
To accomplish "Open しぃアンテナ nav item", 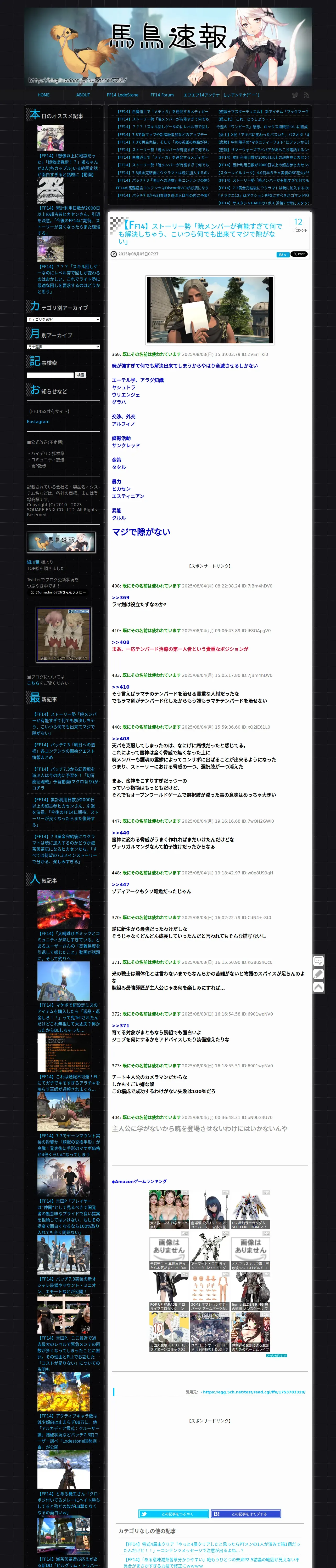I will click(x=242, y=95).
